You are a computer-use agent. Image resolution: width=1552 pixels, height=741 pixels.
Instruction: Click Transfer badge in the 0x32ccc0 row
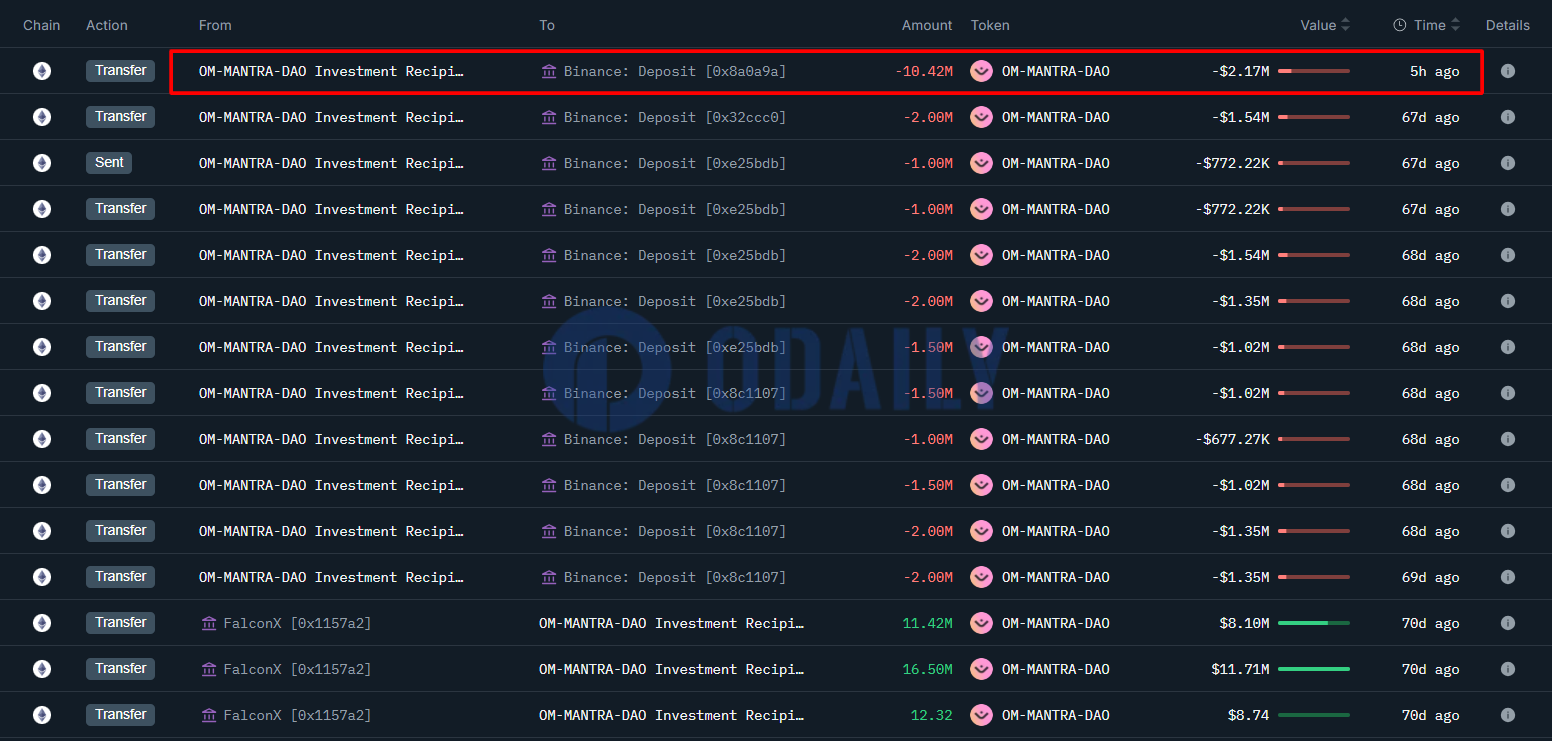coord(121,117)
